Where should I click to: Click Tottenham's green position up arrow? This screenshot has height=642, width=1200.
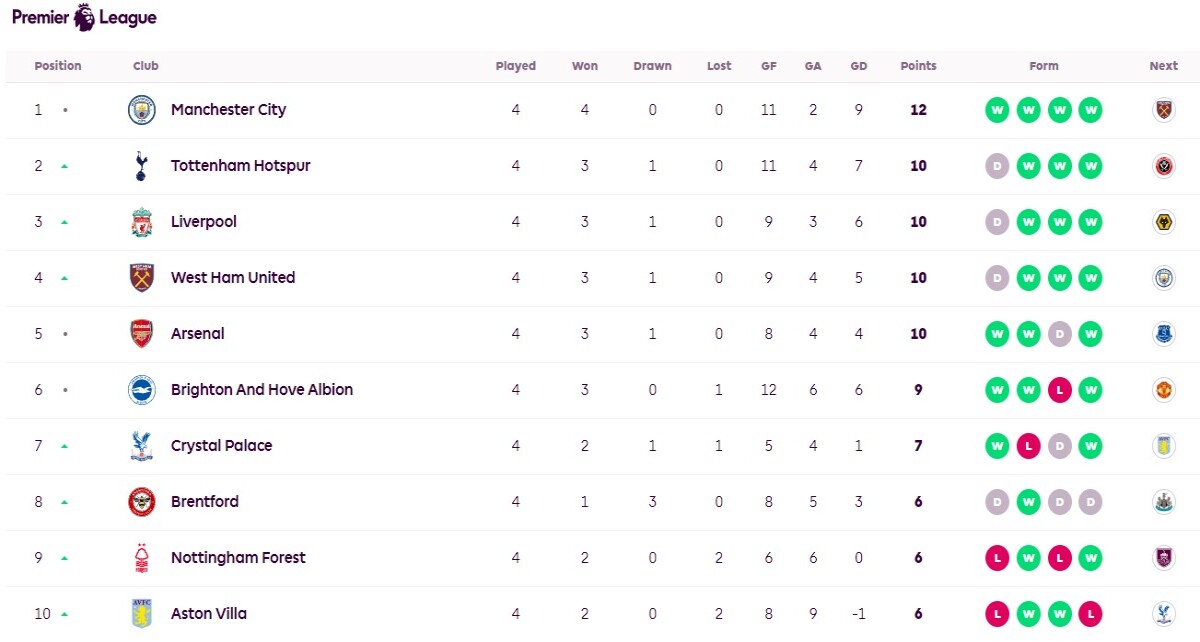[65, 166]
